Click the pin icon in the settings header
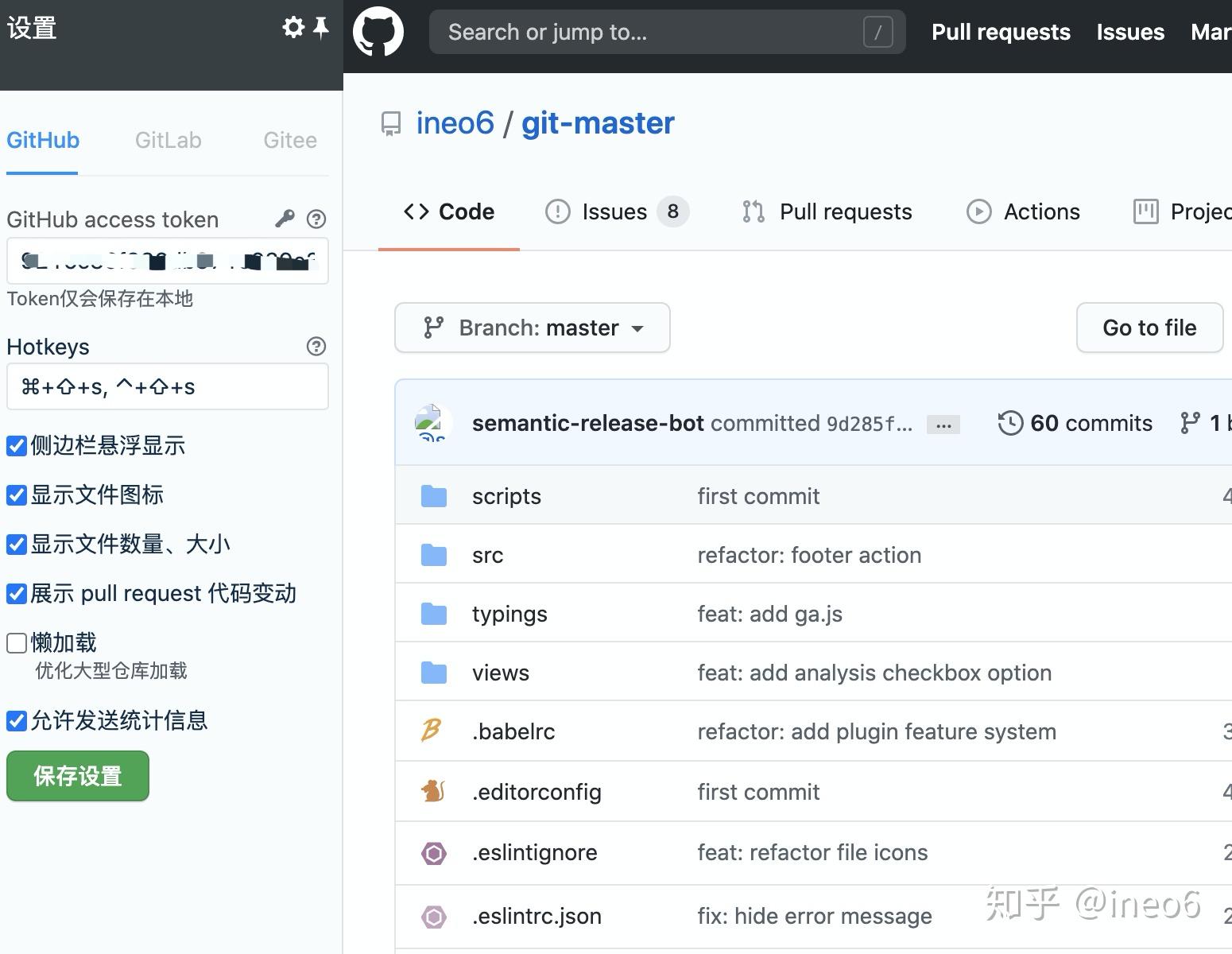 320,26
